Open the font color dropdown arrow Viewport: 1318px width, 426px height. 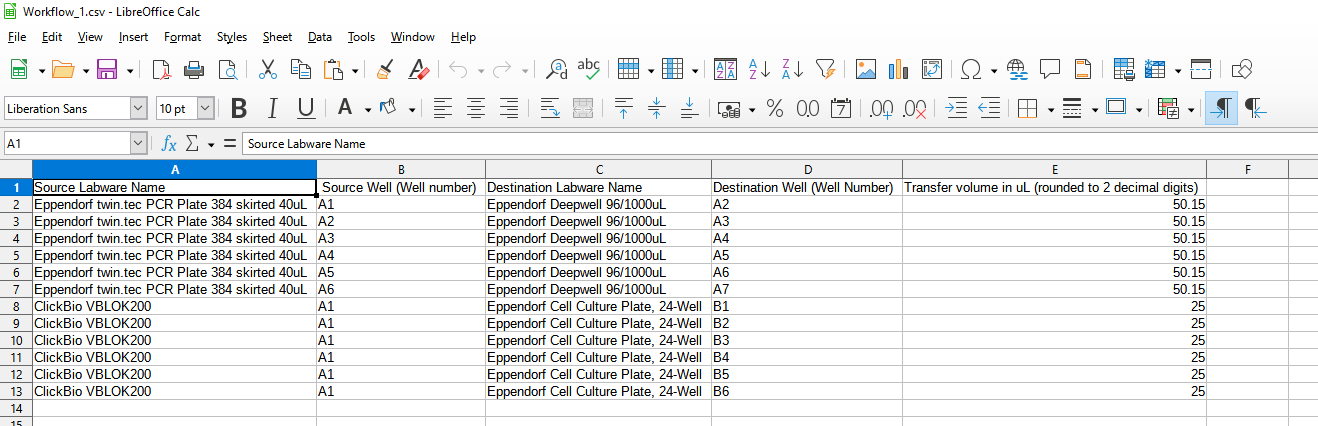(x=368, y=108)
